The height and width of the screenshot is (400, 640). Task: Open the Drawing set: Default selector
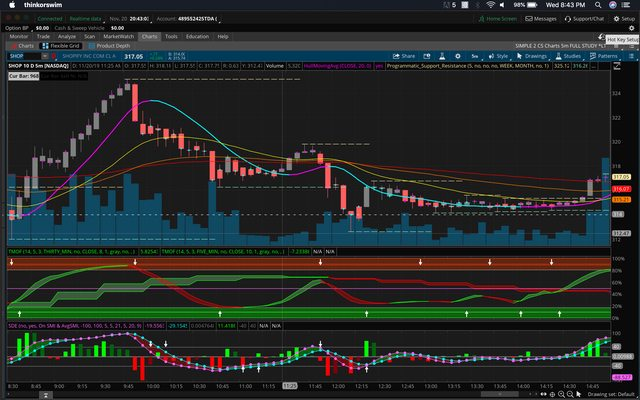click(x=611, y=394)
